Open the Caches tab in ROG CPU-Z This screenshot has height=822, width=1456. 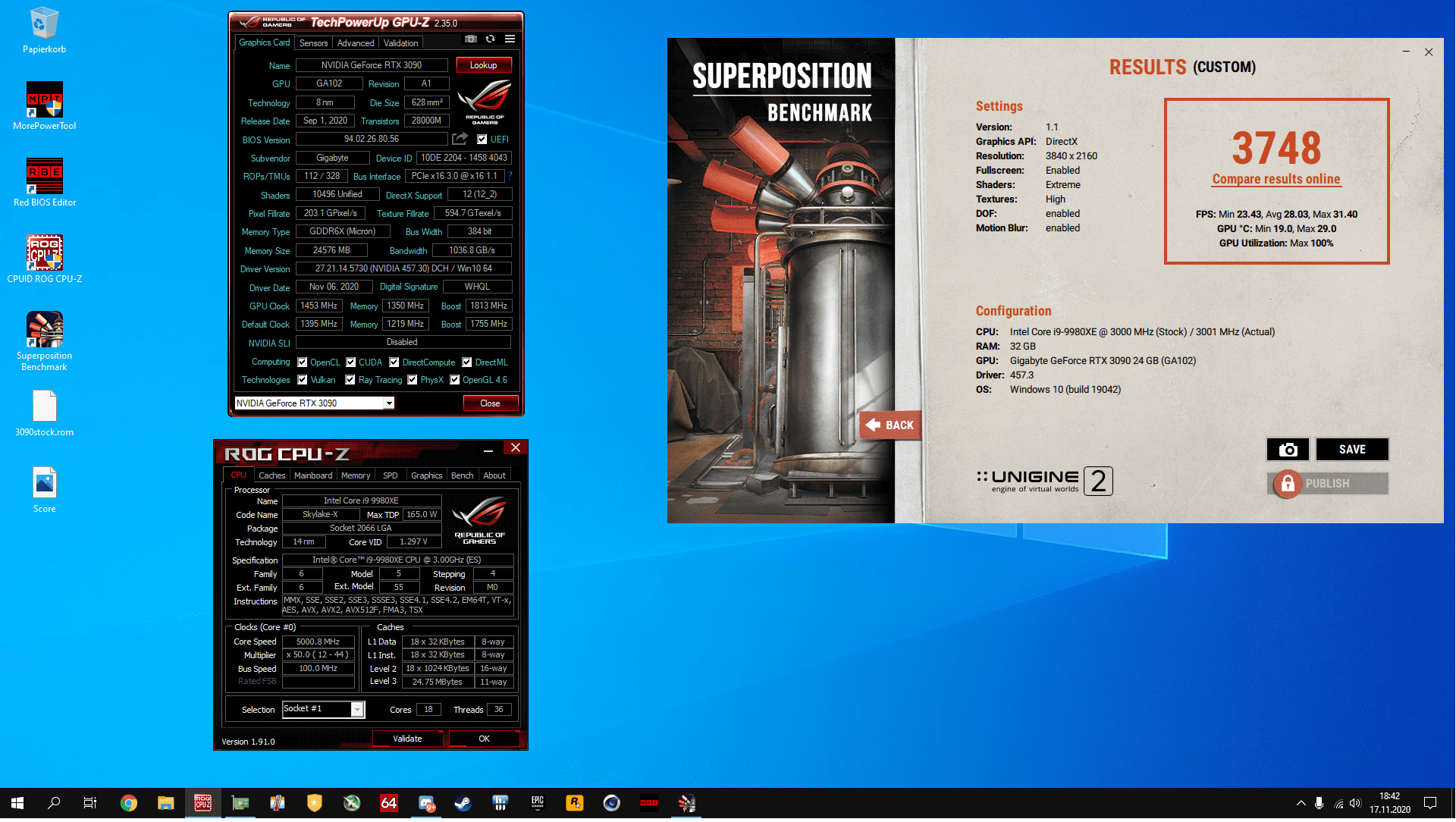tap(271, 475)
